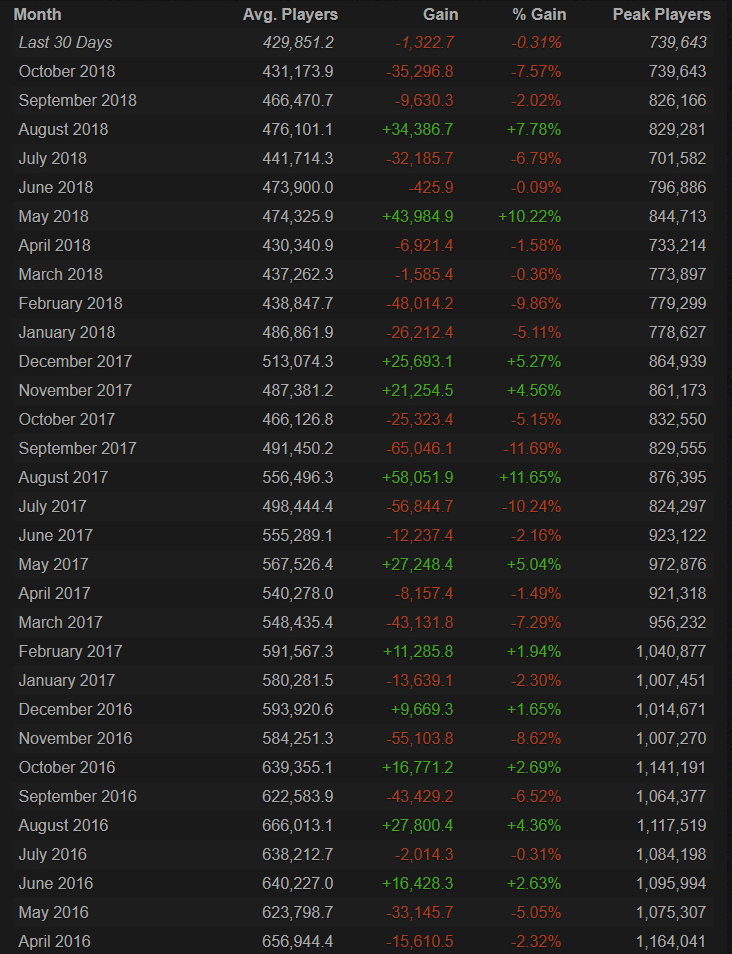Click average players value 476,101.1
The width and height of the screenshot is (732, 954).
coord(298,130)
